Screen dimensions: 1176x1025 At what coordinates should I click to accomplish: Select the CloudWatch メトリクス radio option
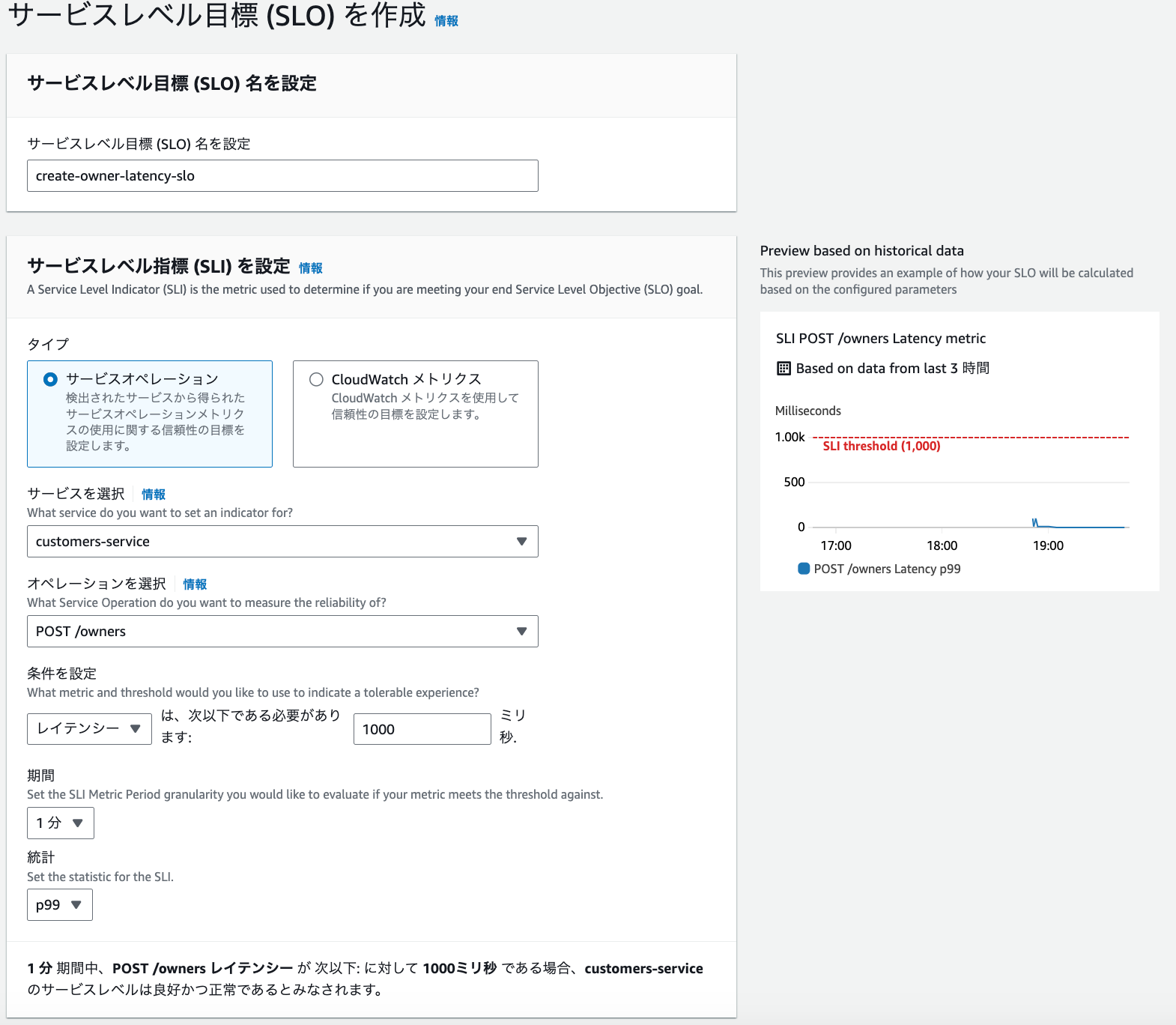(x=316, y=380)
